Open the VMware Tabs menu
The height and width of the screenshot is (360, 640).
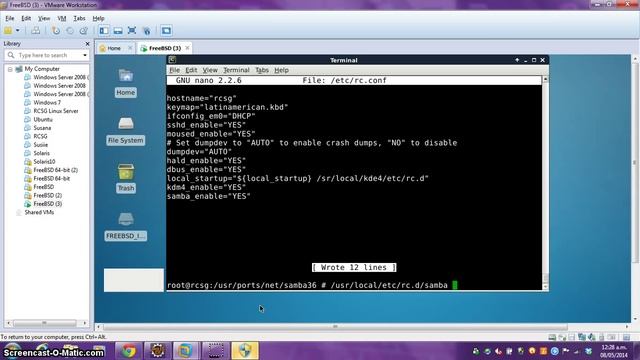79,18
